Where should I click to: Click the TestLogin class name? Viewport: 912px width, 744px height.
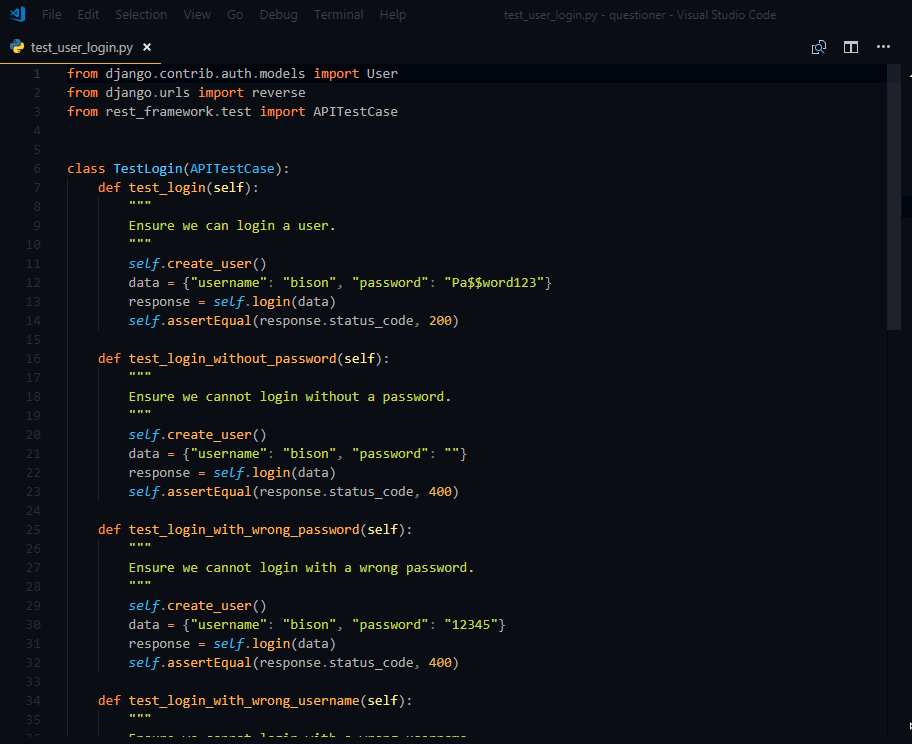[x=148, y=168]
